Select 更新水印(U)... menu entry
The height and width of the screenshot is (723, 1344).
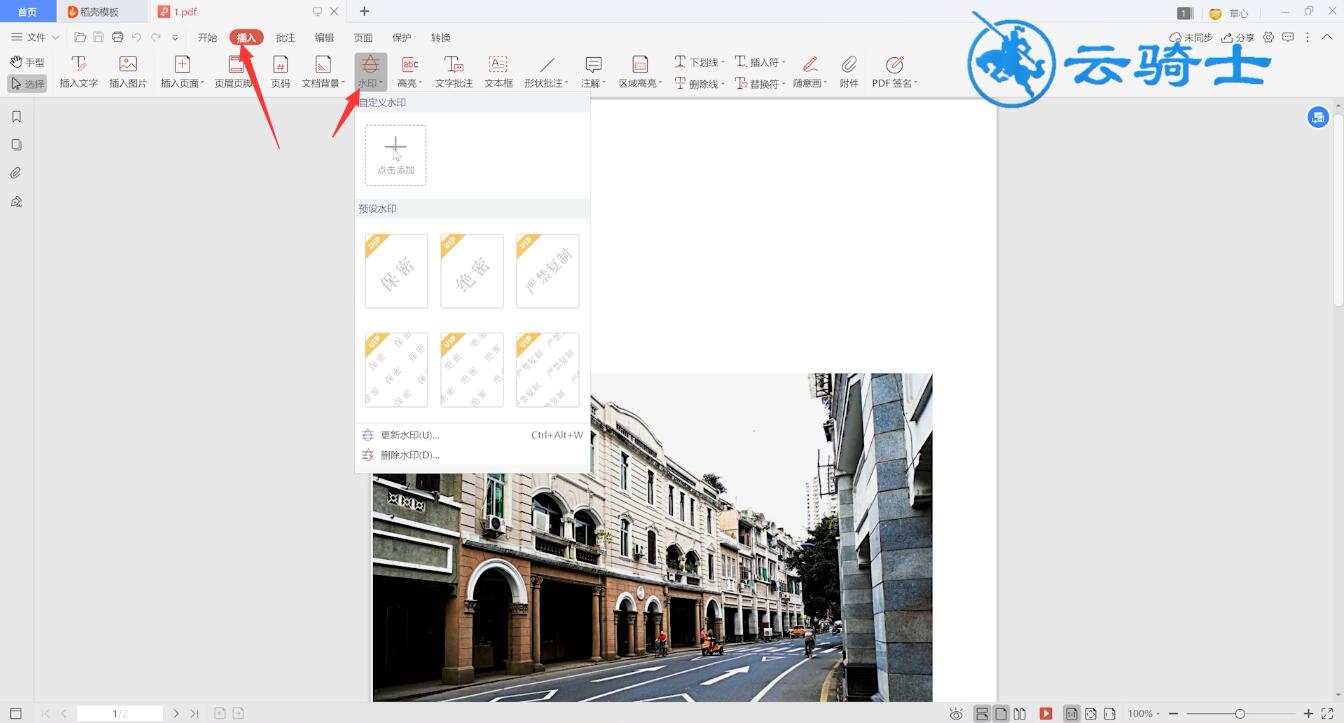click(472, 435)
